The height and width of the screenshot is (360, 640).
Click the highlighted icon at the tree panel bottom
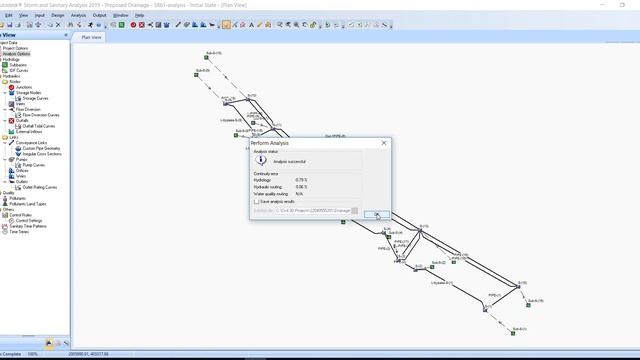(49, 343)
